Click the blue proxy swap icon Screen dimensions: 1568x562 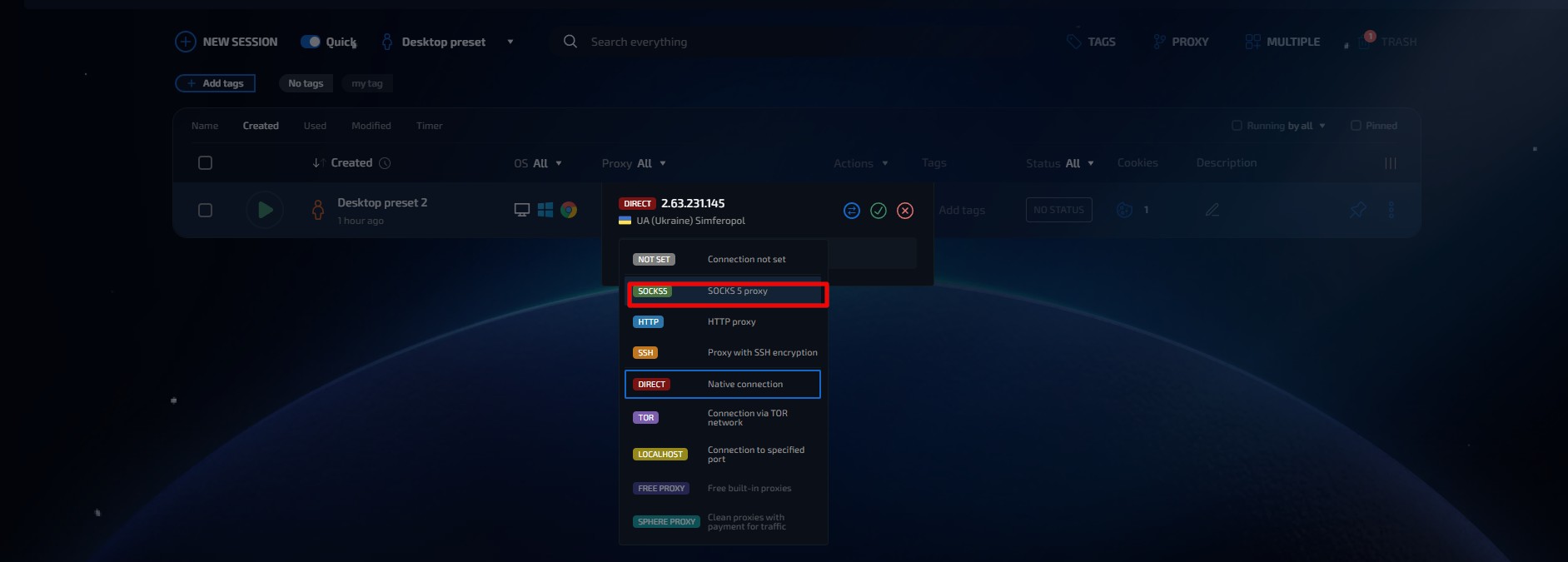(x=851, y=211)
